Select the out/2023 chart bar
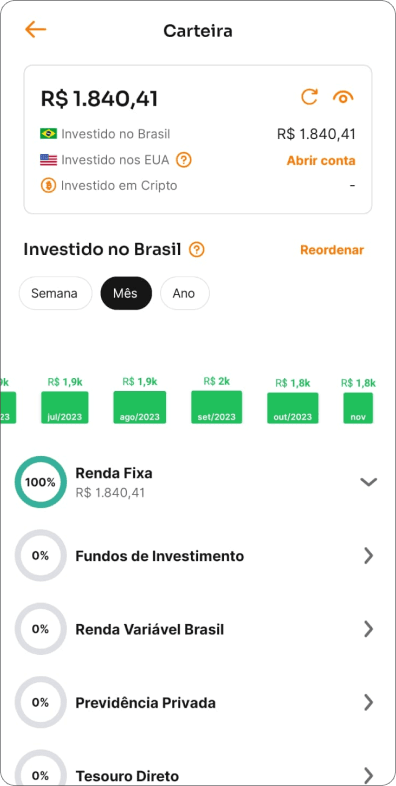 [x=293, y=408]
